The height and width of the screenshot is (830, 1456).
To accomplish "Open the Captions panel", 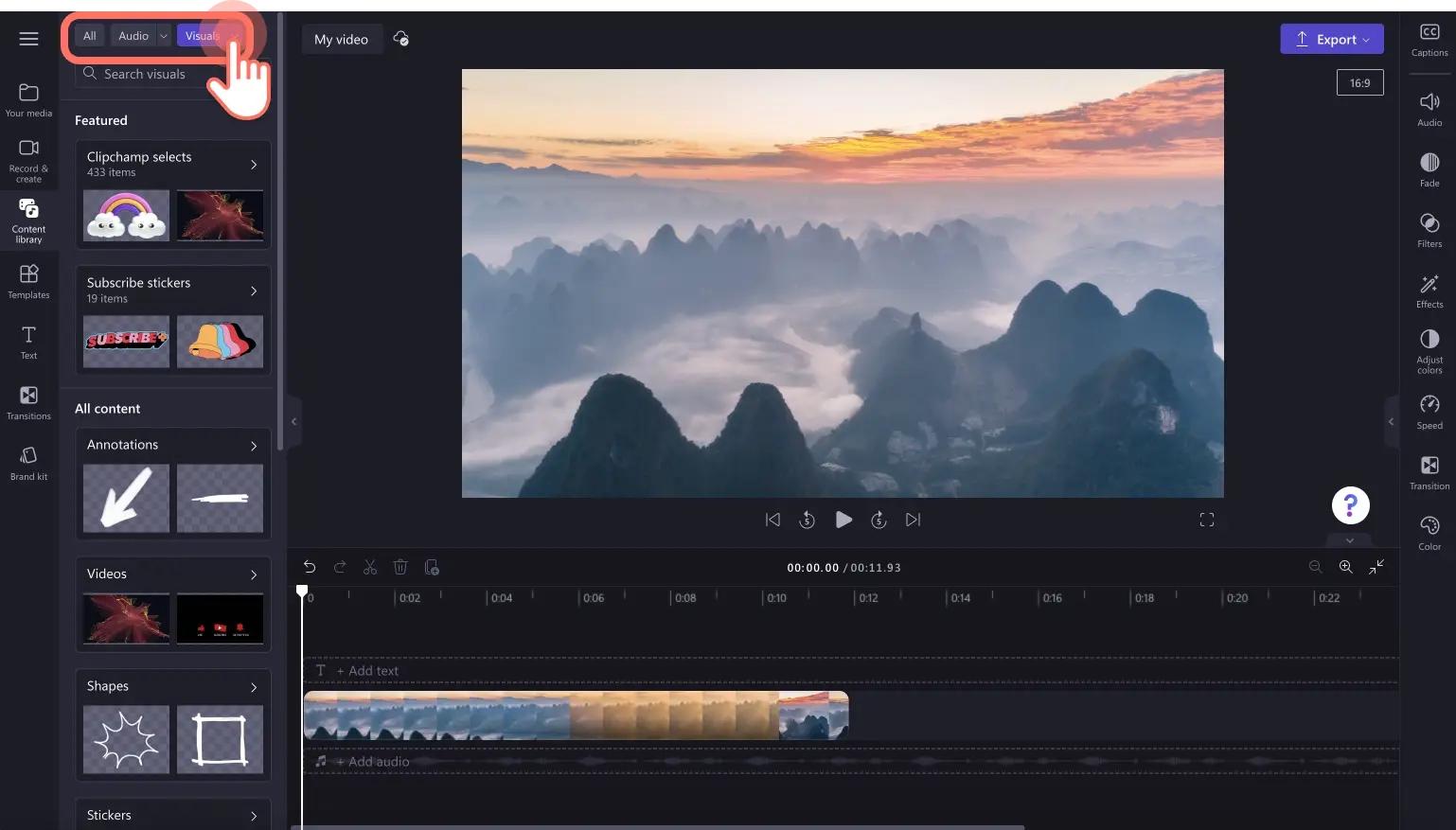I will tap(1429, 40).
